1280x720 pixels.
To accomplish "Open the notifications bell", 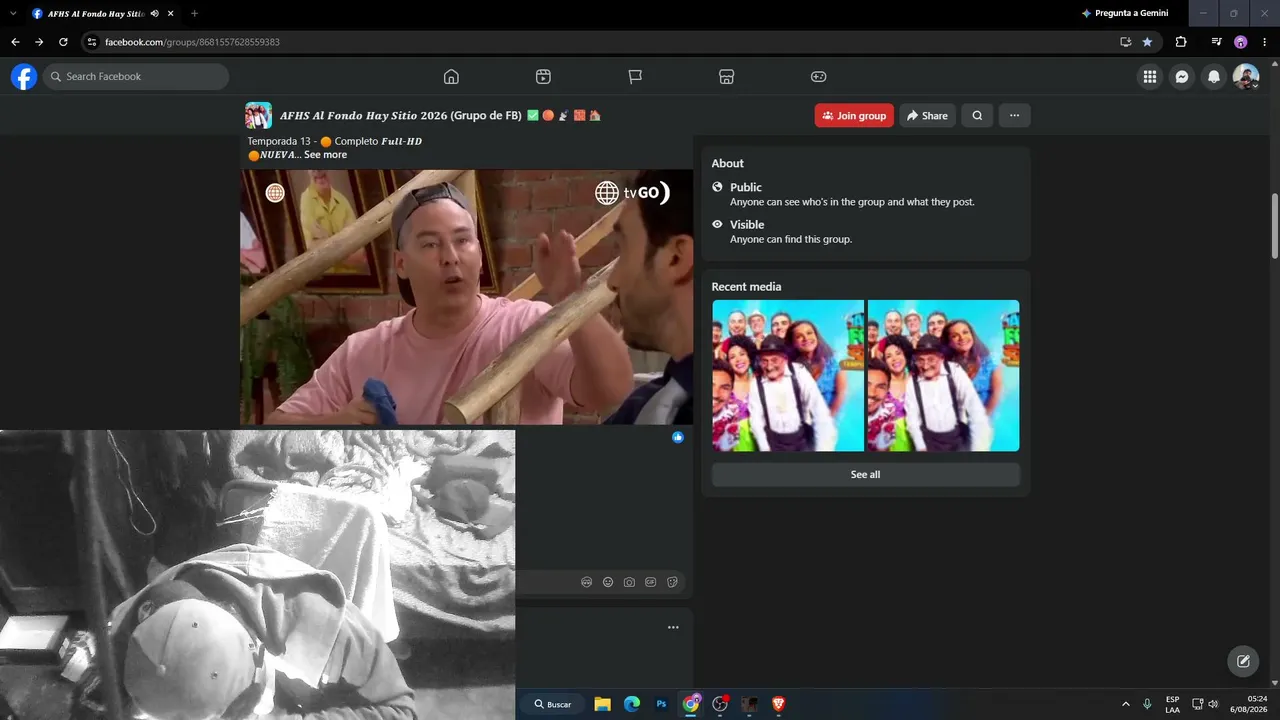I will tap(1214, 77).
